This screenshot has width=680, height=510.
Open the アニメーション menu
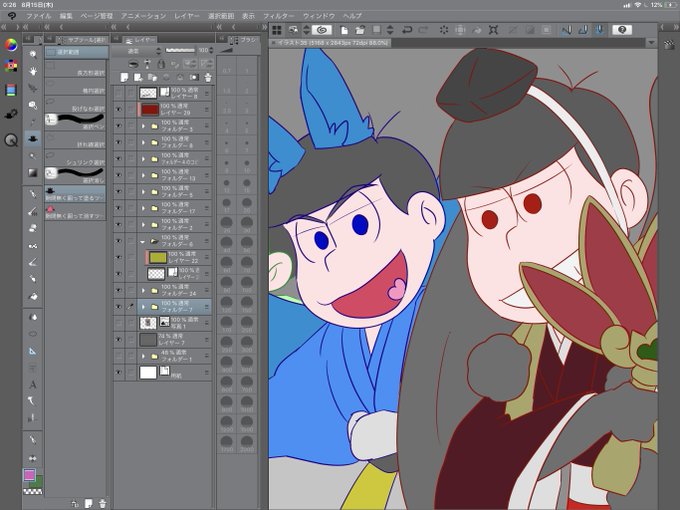click(x=143, y=16)
